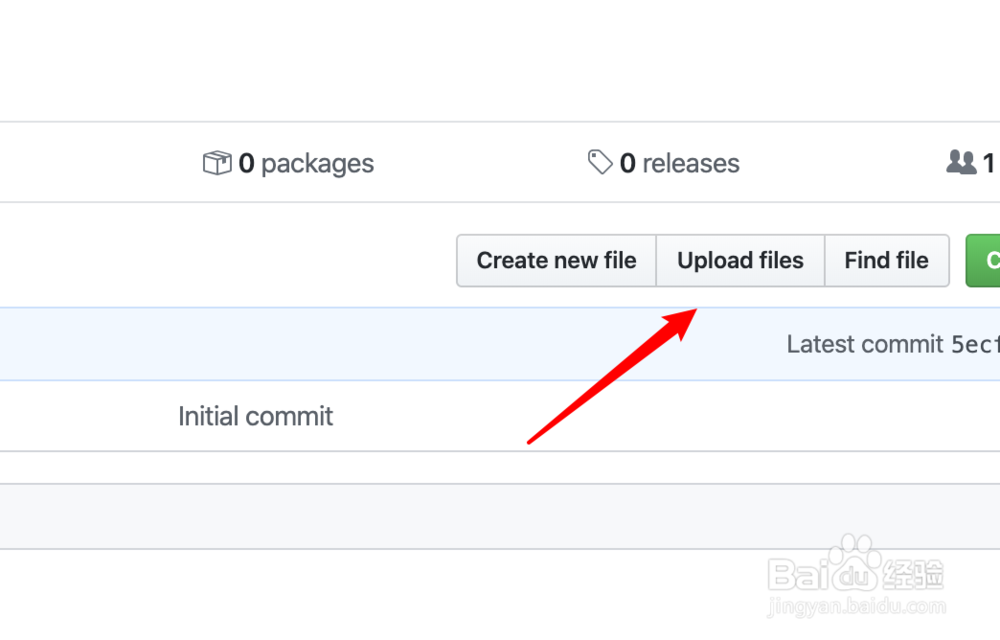
Task: Open the 0 packages link
Action: click(x=305, y=163)
